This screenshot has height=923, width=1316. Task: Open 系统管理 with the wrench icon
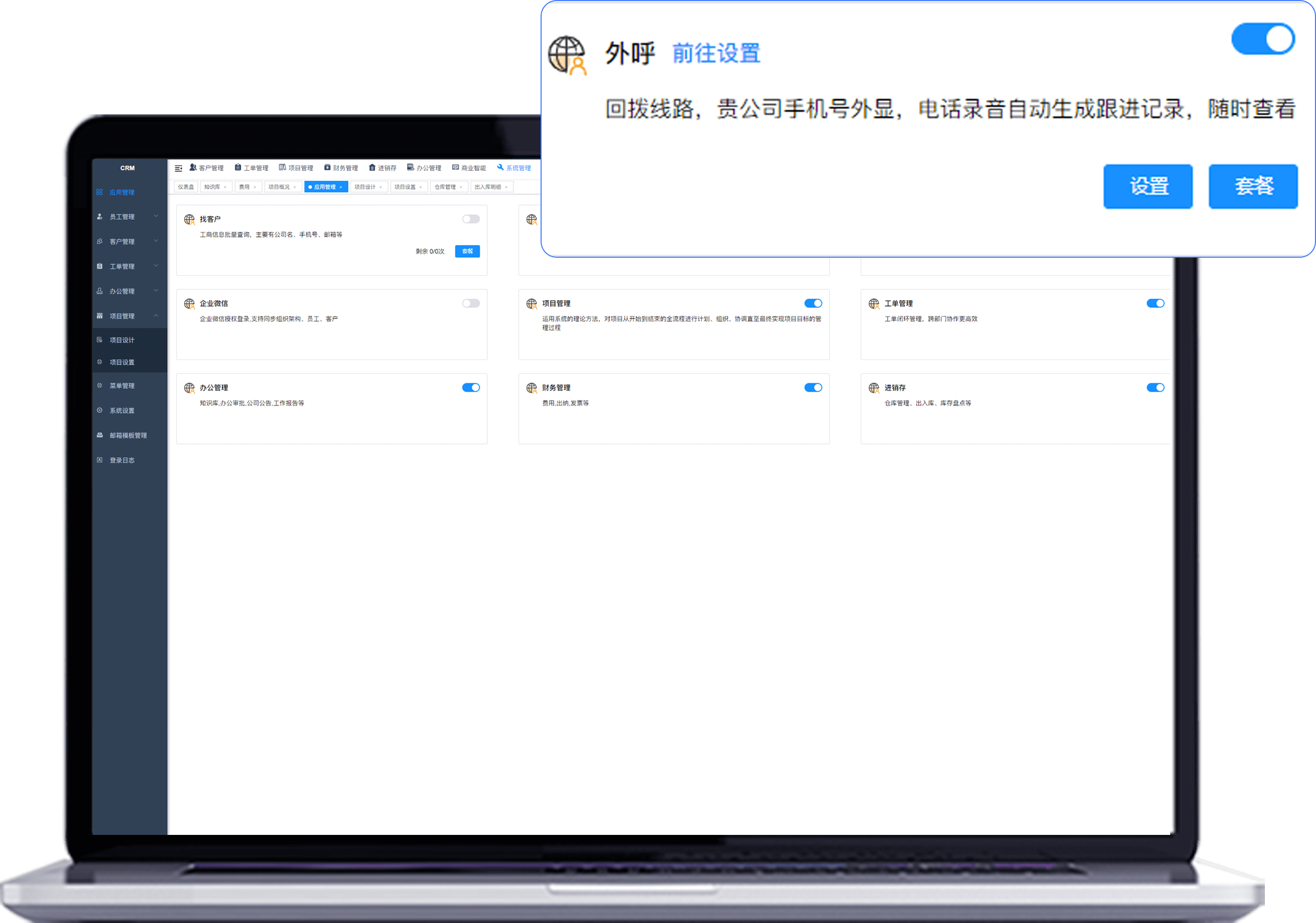click(501, 168)
